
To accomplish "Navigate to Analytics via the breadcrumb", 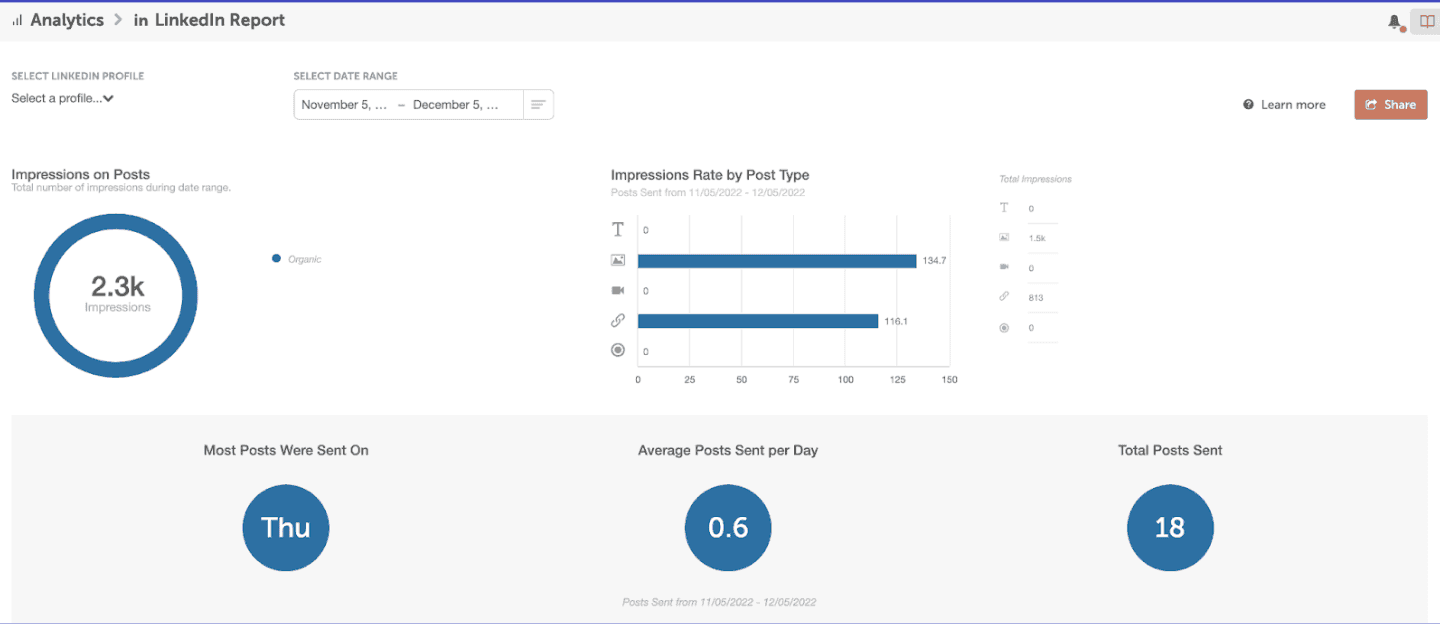I will 67,19.
